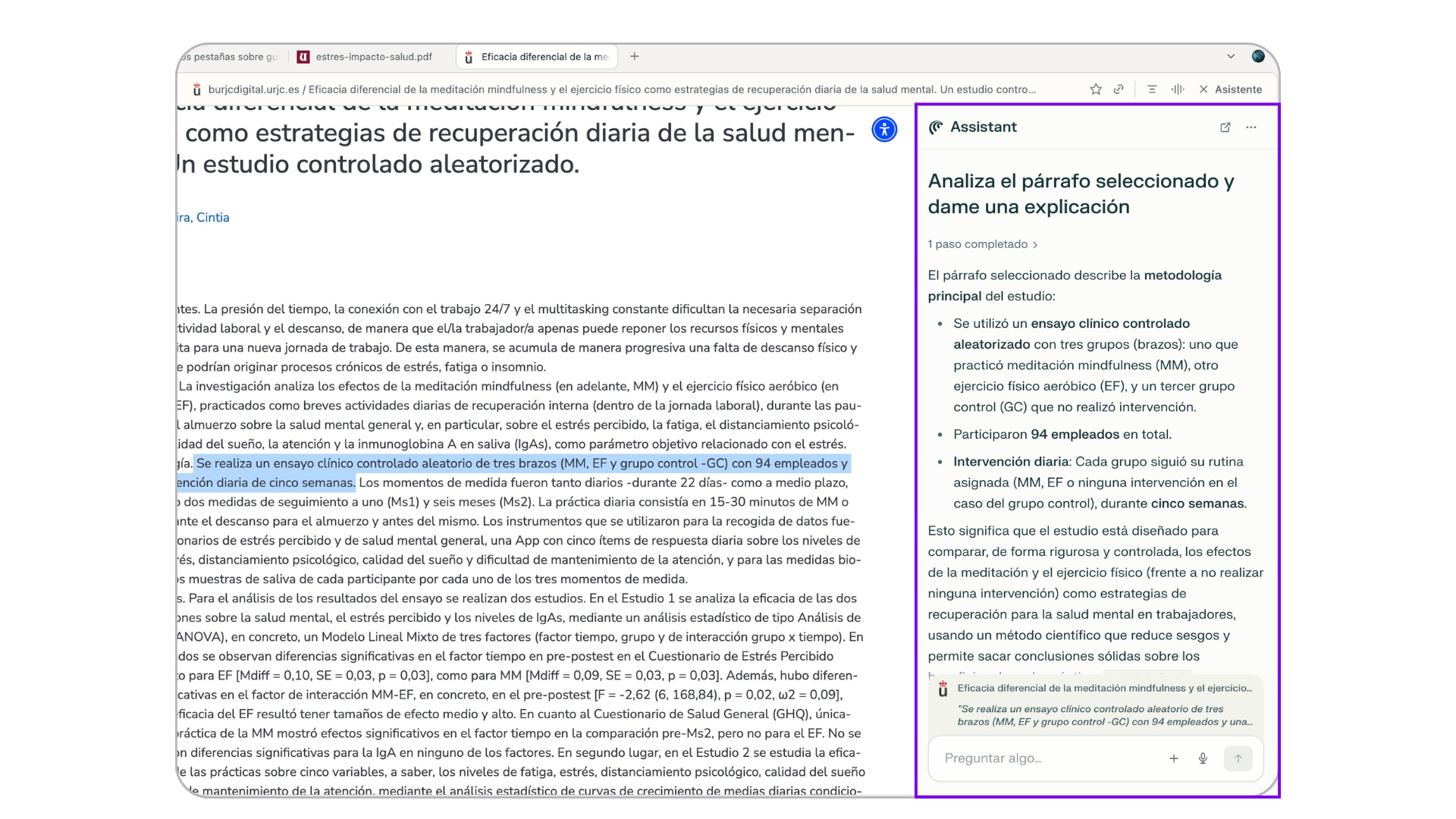Open the browser profile avatar
The image size is (1456, 819).
pos(1258,57)
